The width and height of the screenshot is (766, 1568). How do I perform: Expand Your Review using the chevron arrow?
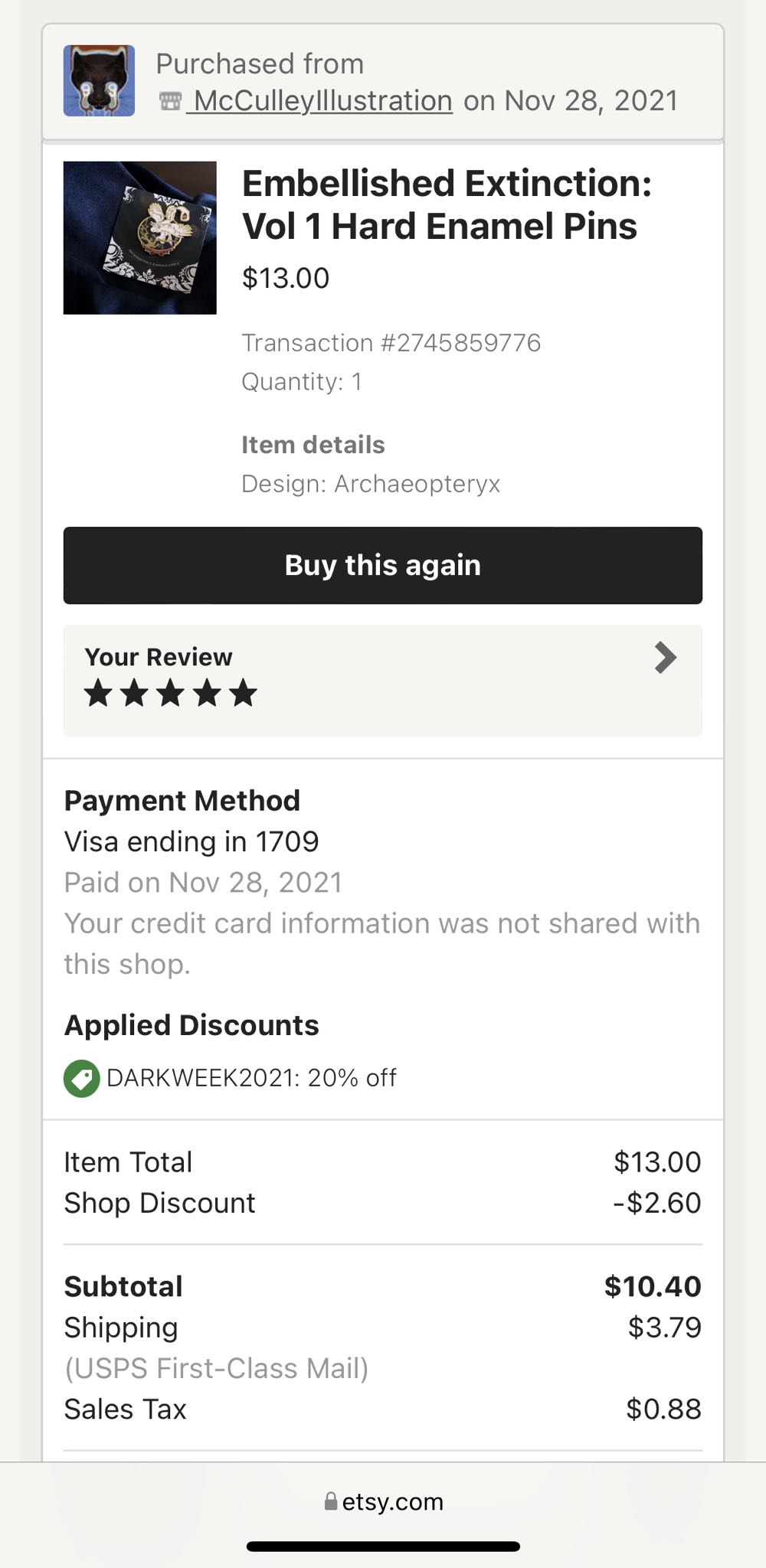click(x=665, y=658)
